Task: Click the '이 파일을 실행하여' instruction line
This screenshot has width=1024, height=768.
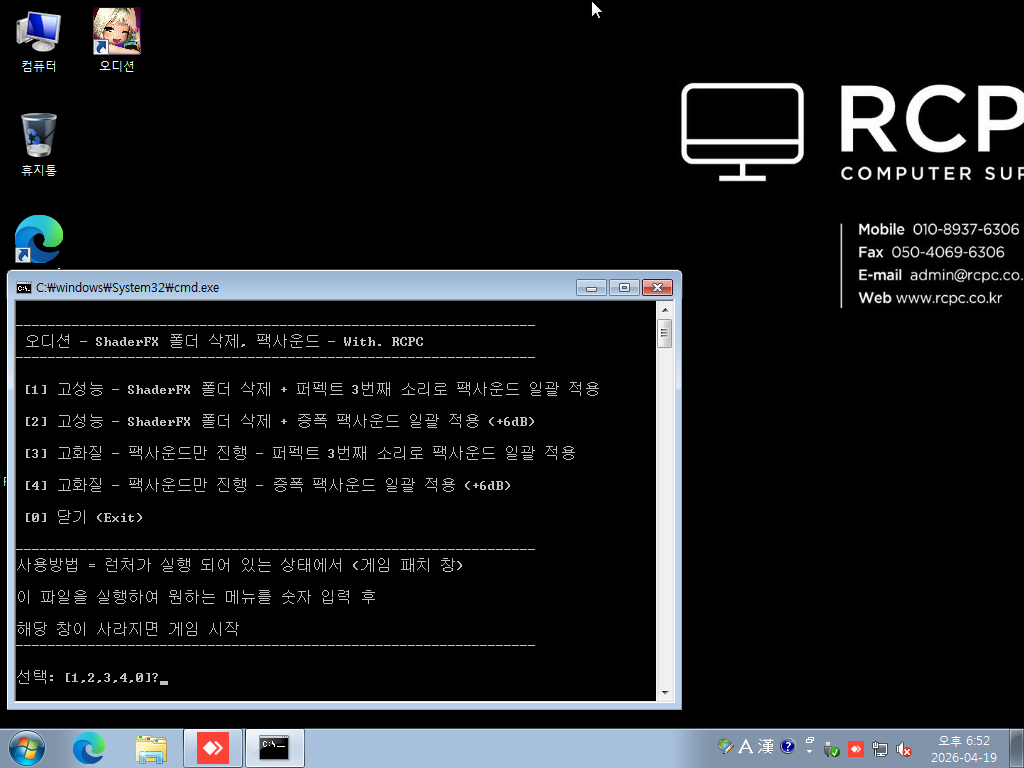Action: [x=196, y=597]
